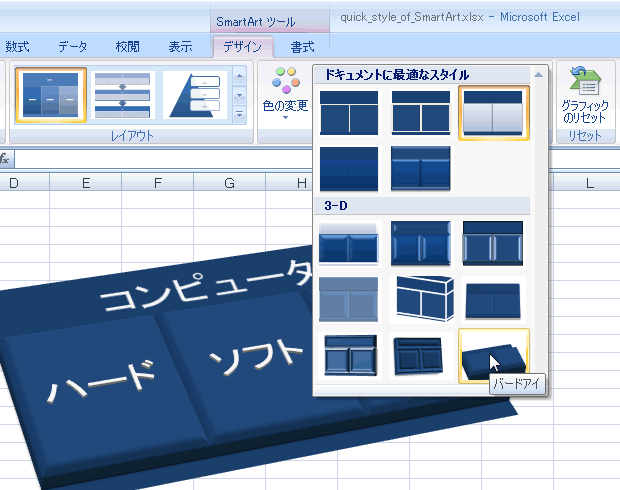Switch to the 書式 tab
The image size is (620, 490).
click(x=301, y=47)
